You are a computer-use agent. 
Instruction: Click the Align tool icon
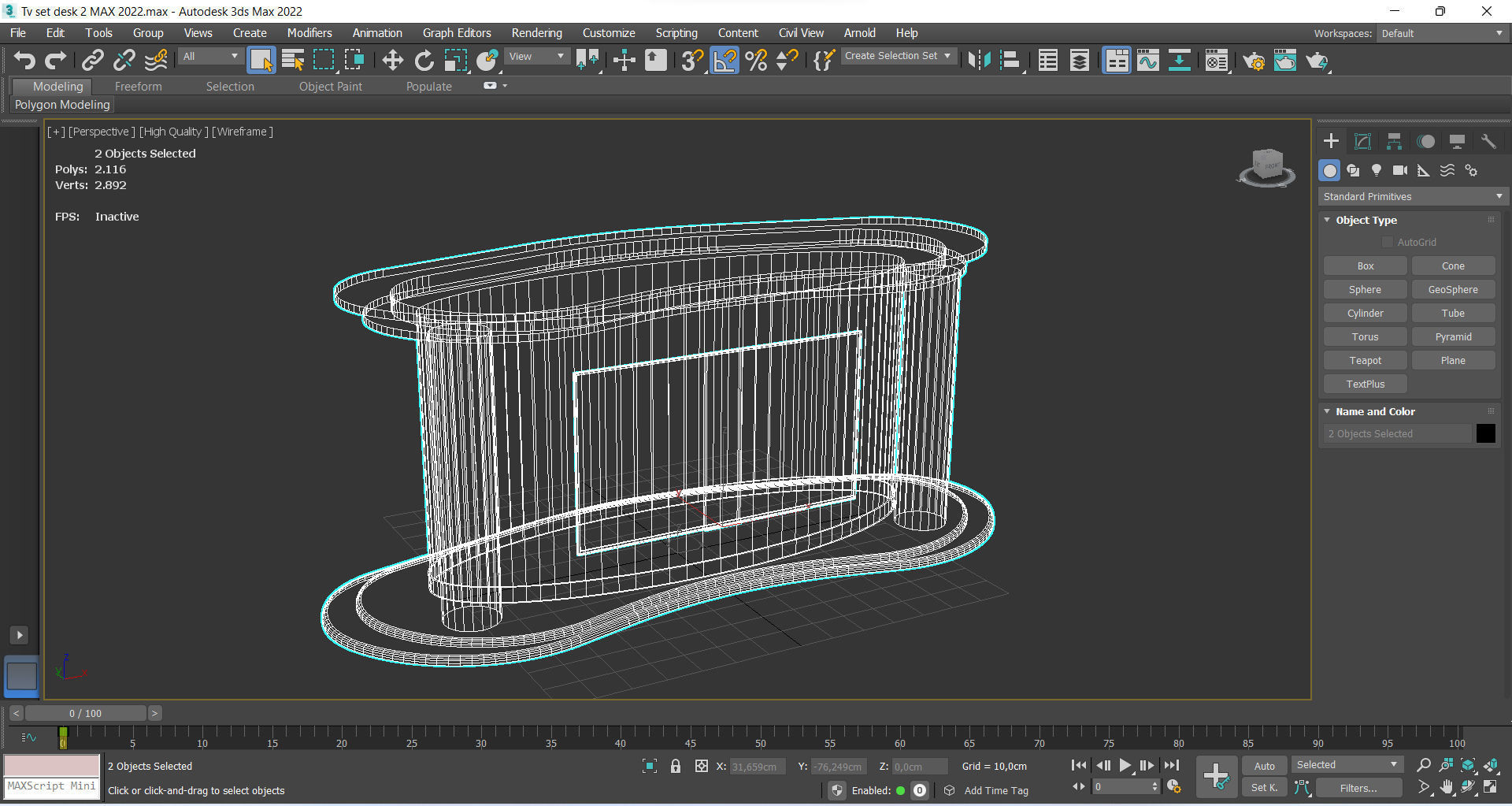pos(1010,61)
